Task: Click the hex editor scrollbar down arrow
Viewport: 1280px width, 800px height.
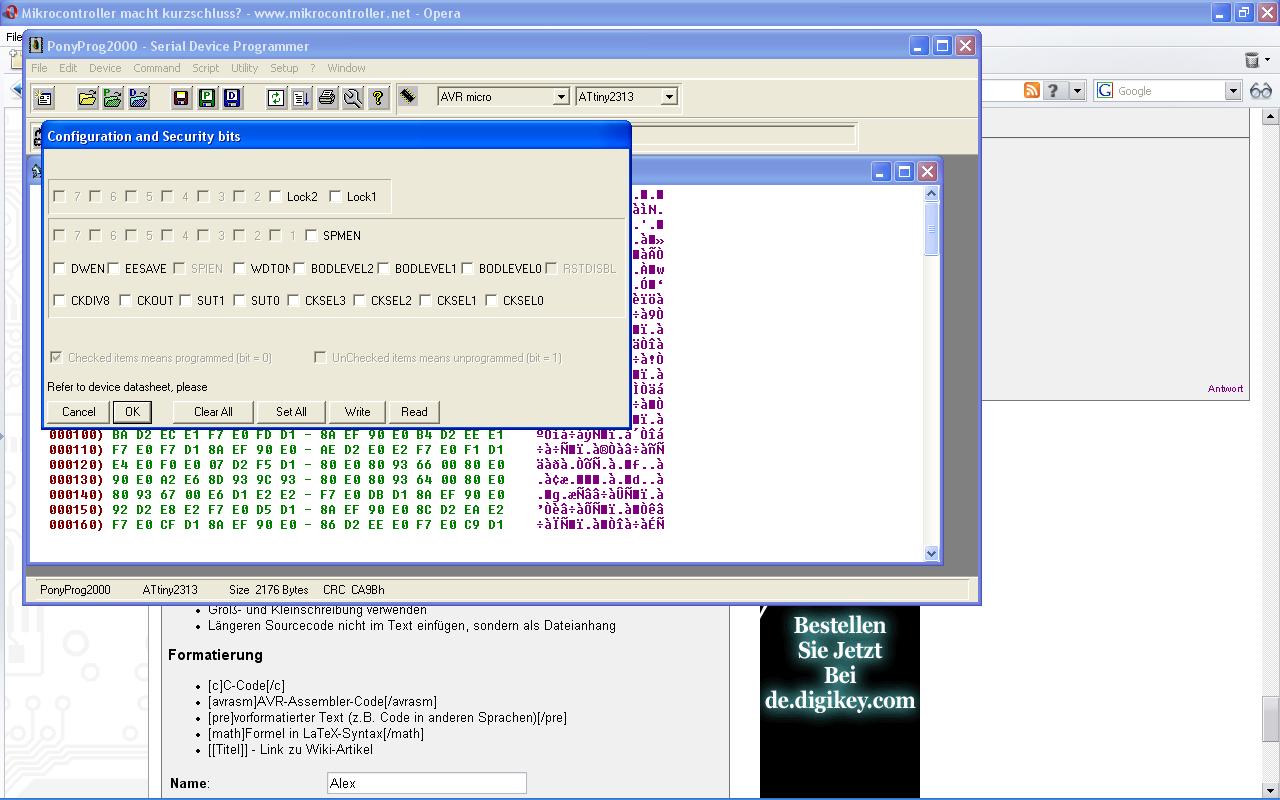Action: 931,553
